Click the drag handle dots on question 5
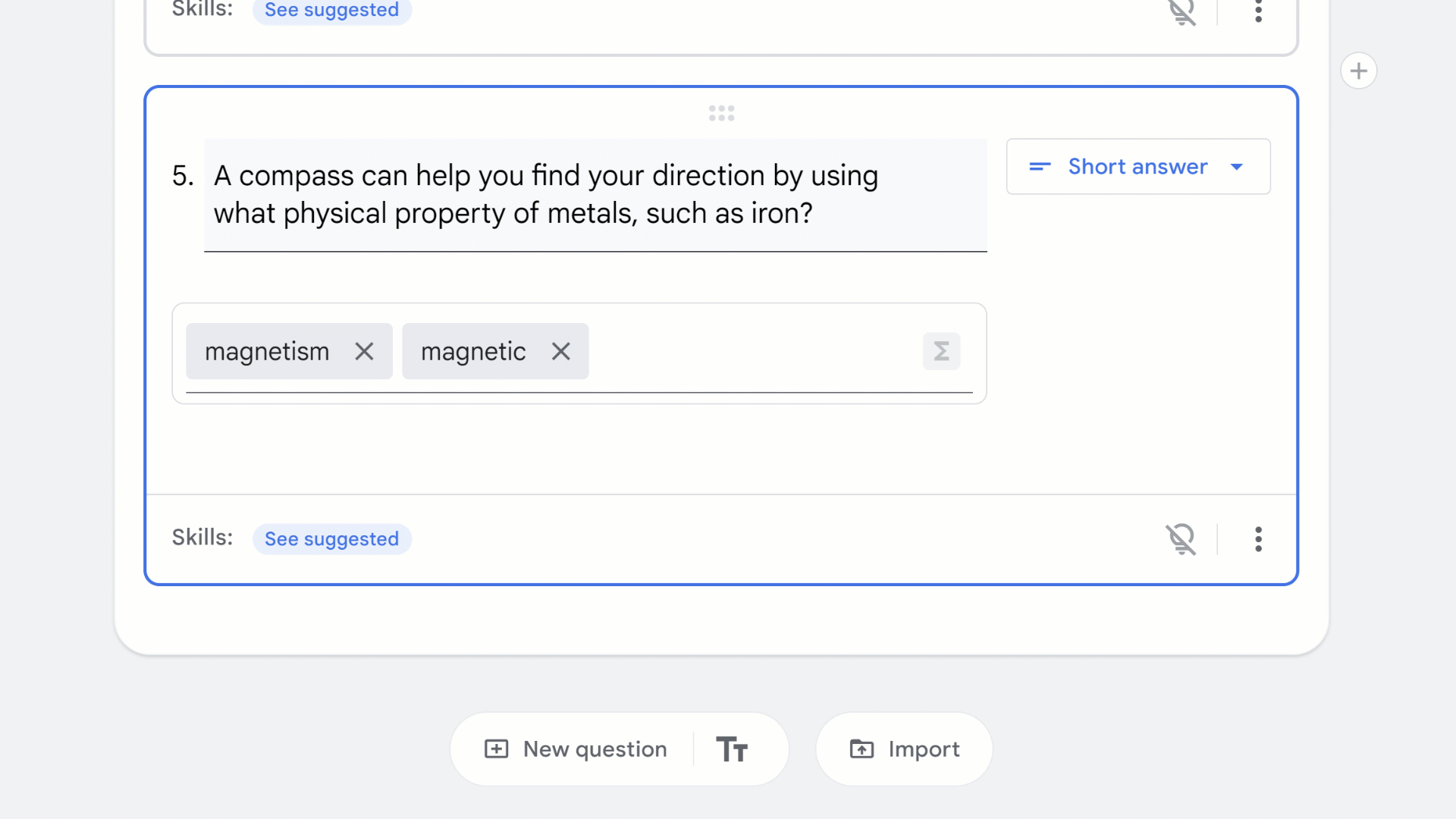Viewport: 1456px width, 819px height. pyautogui.click(x=721, y=113)
